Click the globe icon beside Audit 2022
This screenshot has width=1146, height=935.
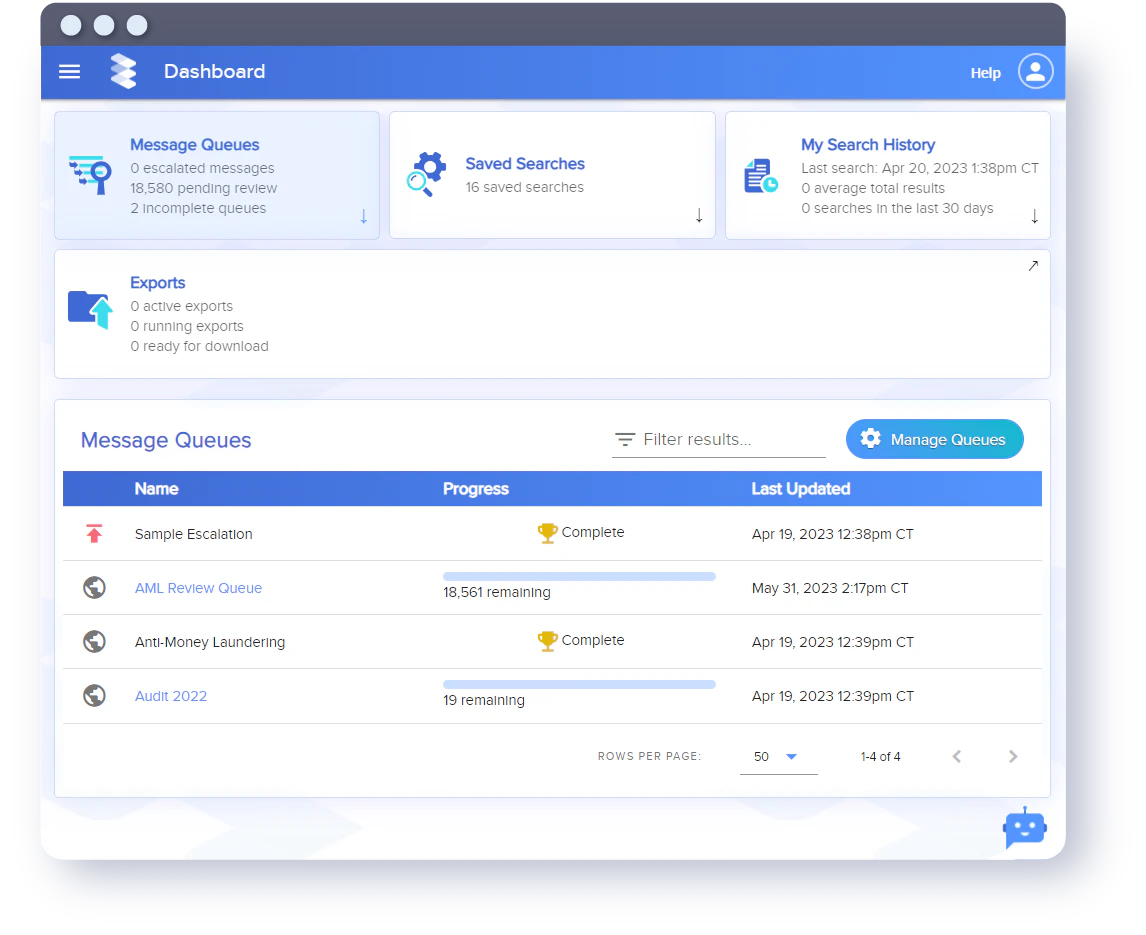94,695
